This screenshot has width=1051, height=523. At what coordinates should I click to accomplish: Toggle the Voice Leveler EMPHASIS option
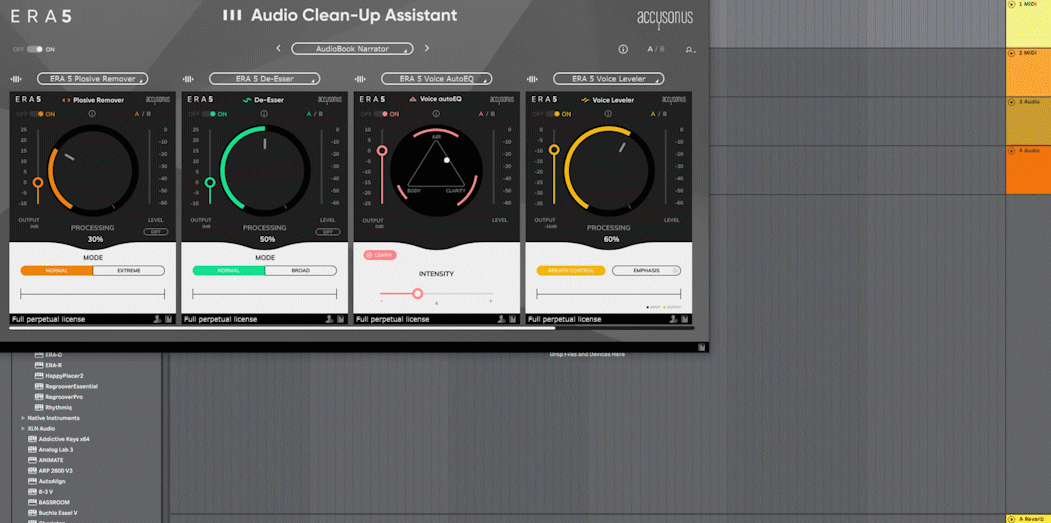pos(647,271)
